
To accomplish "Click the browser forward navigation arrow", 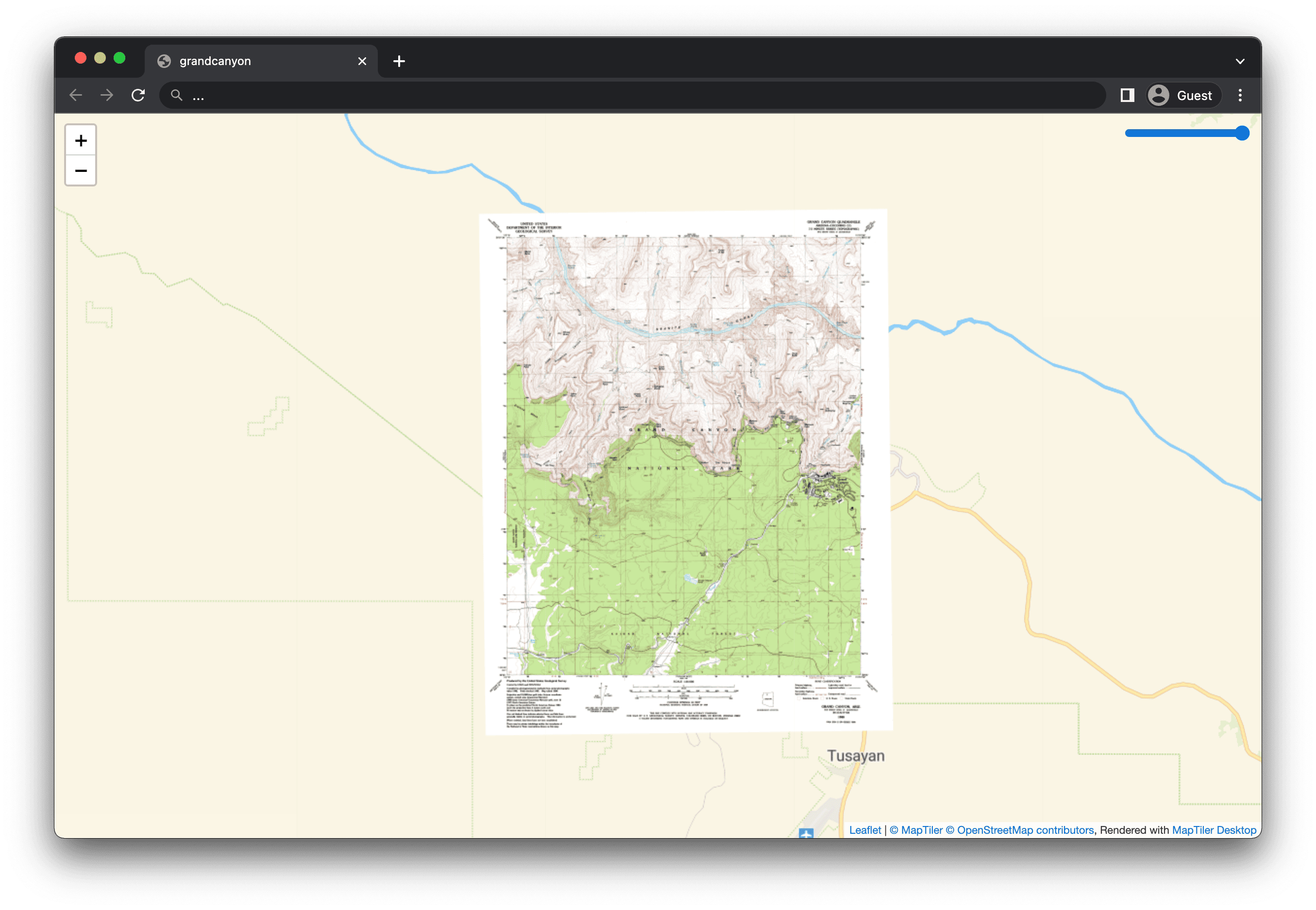I will (x=107, y=95).
